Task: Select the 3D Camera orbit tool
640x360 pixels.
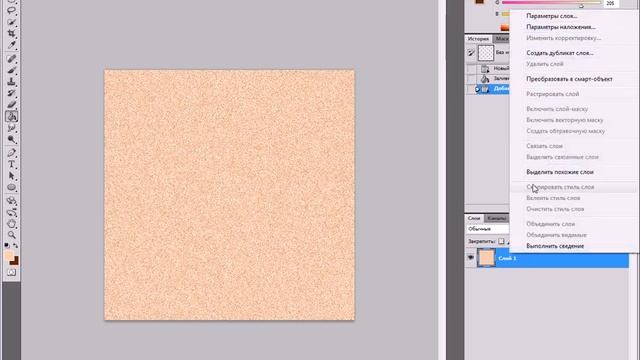Action: 11,212
